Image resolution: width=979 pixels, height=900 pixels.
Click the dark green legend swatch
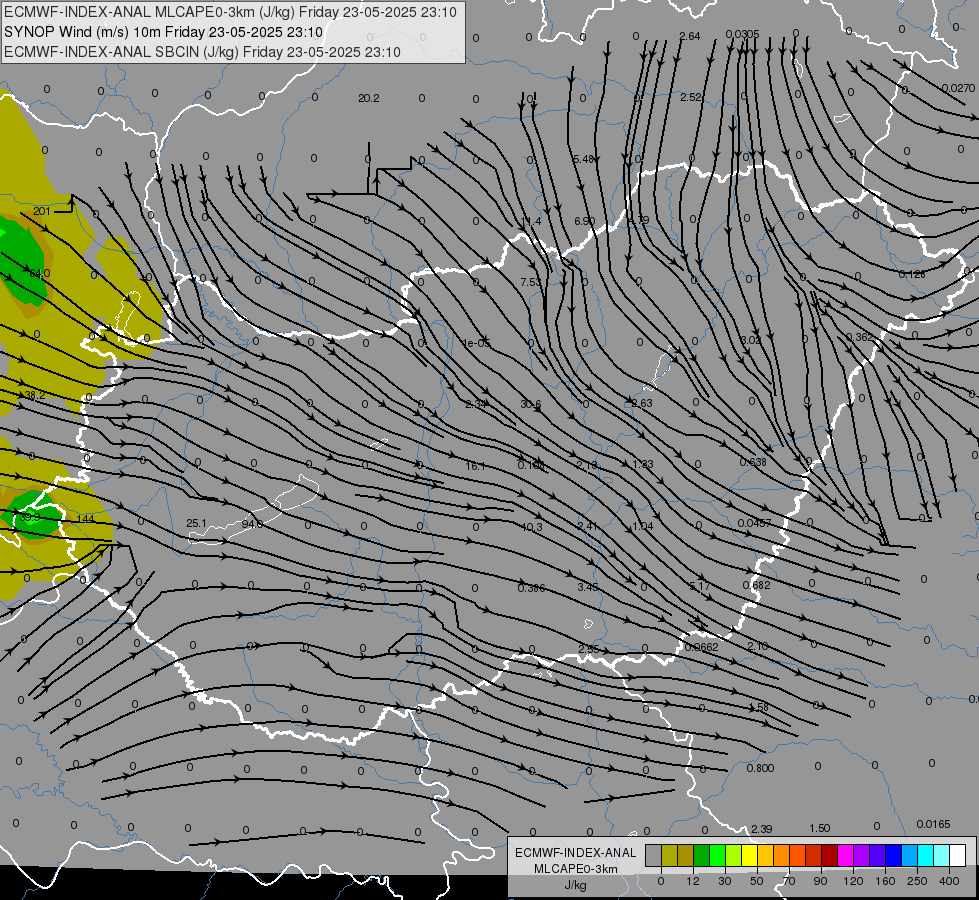[x=701, y=856]
